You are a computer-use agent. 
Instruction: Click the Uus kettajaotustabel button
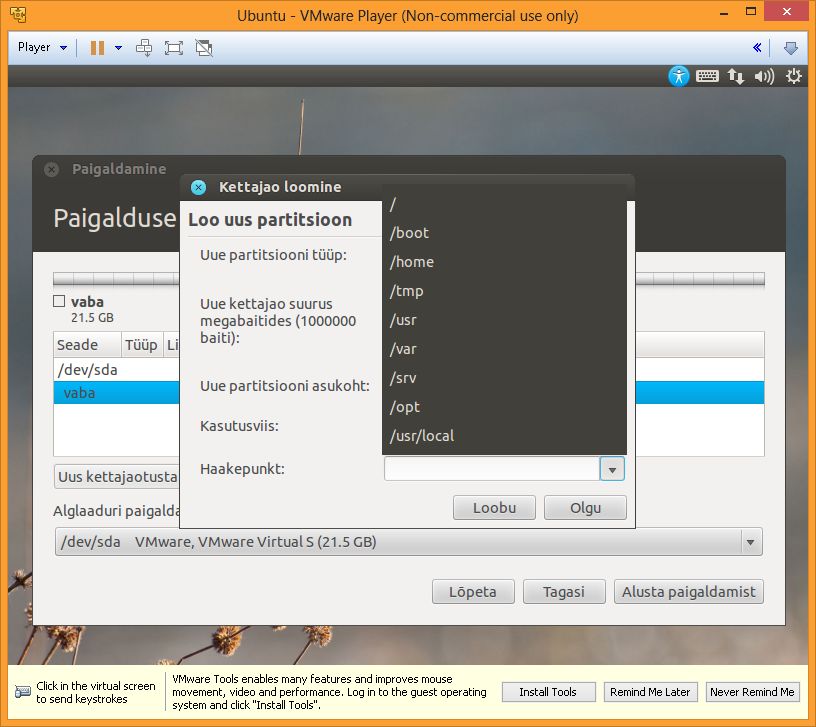[117, 477]
